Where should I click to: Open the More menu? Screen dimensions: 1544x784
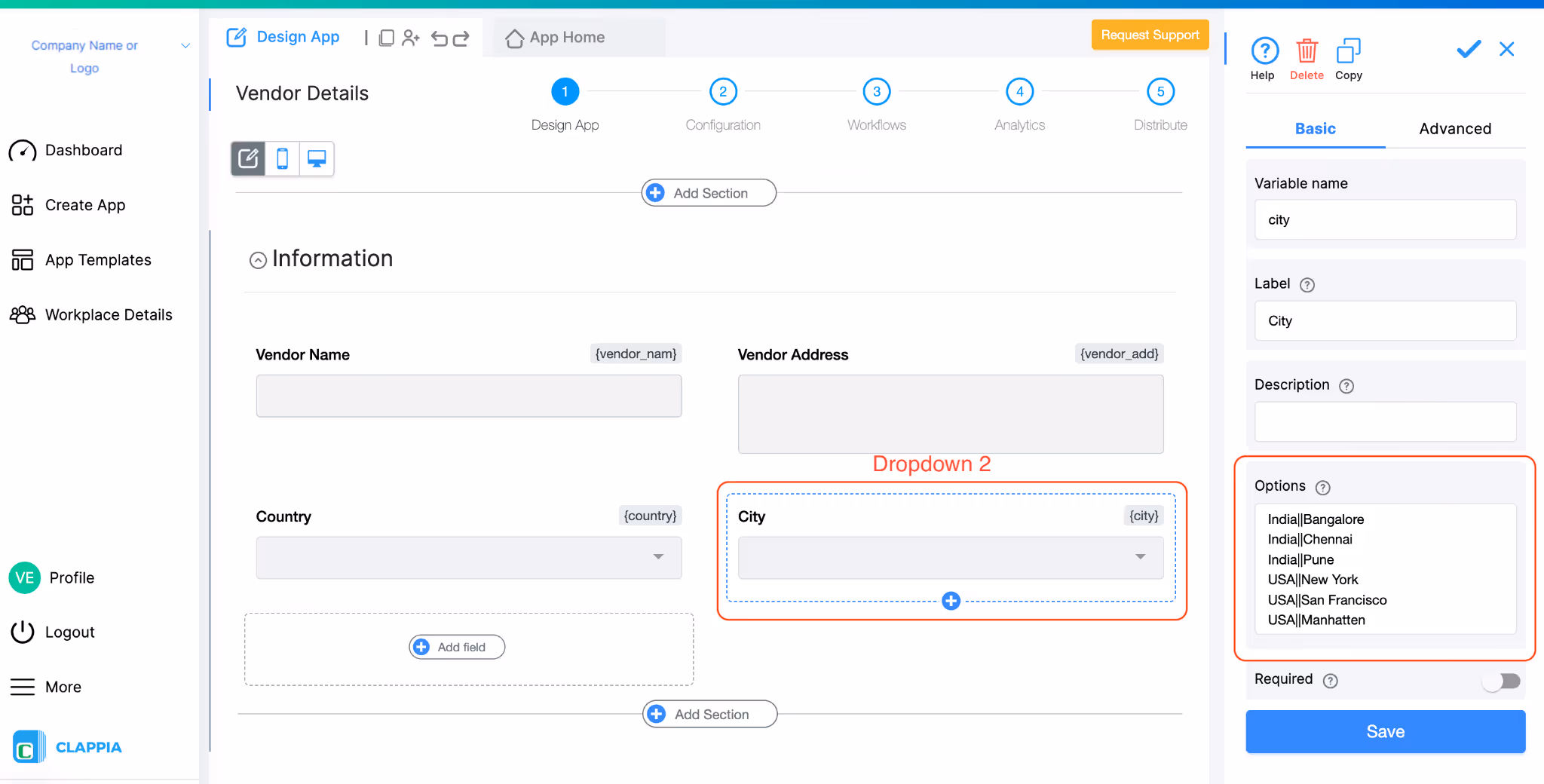(46, 687)
